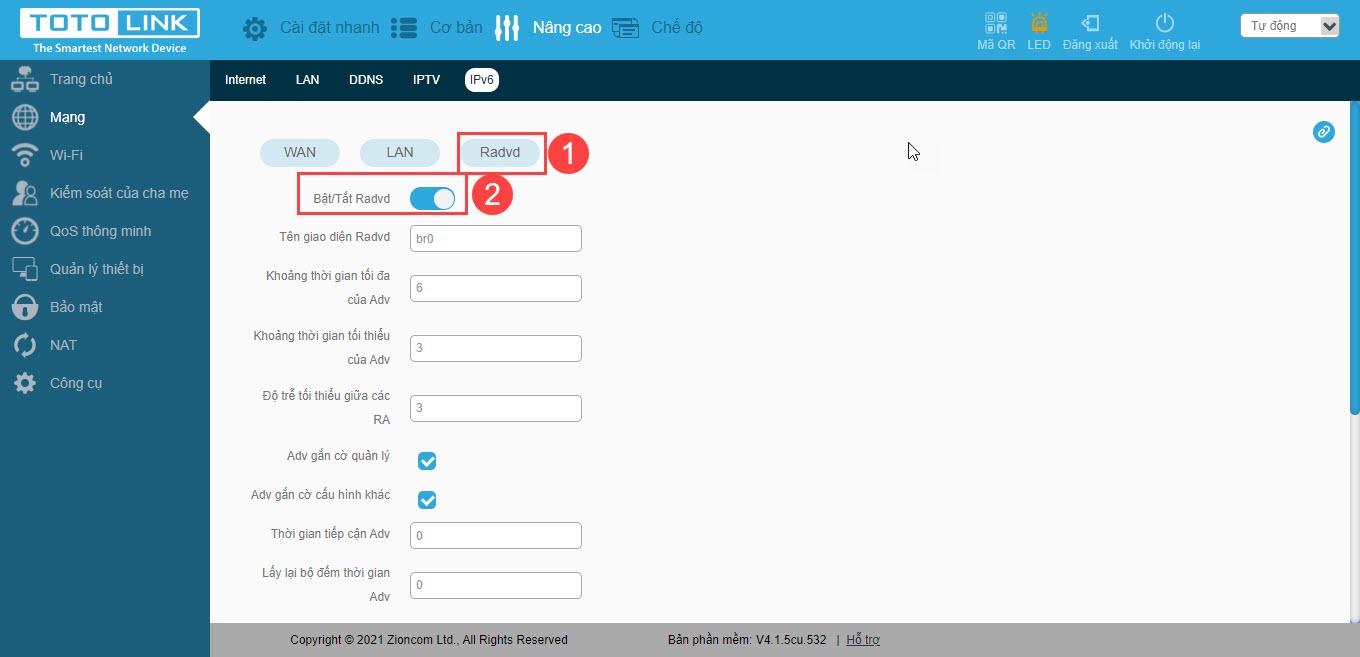
Task: Uncheck Adv gắn cờ quản lý checkbox
Action: (427, 461)
